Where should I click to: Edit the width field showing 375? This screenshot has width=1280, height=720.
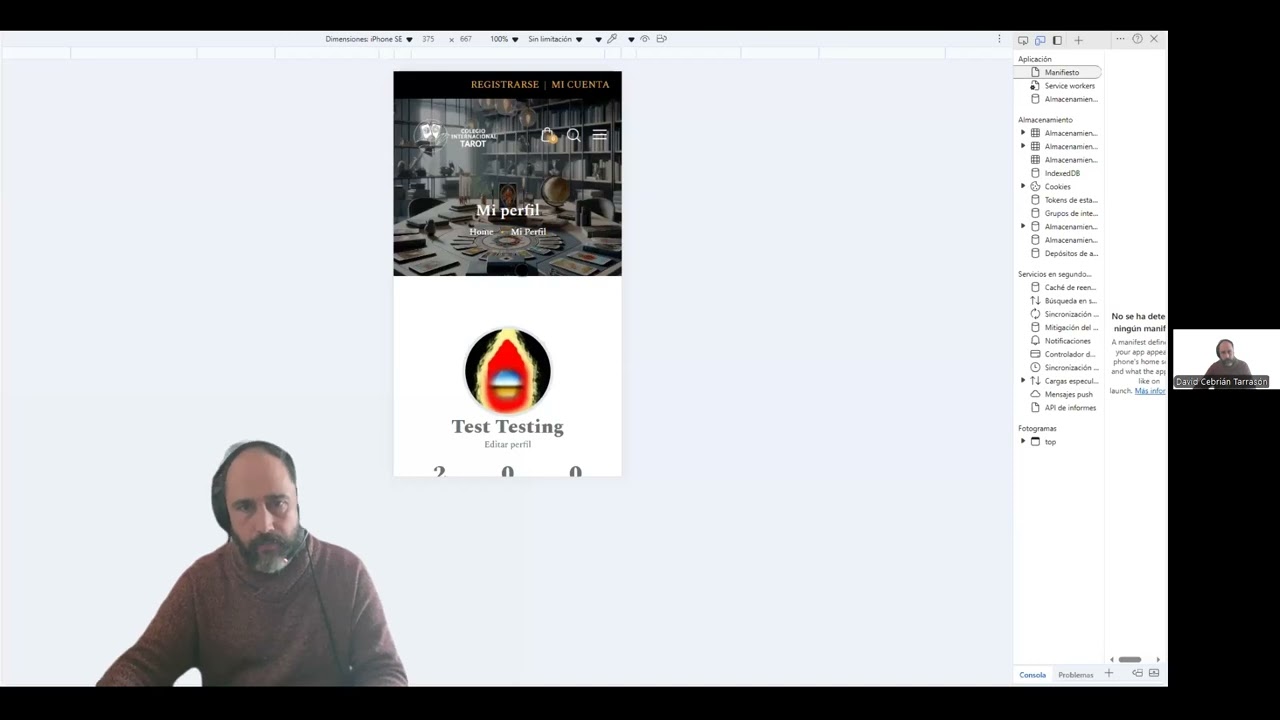pyautogui.click(x=428, y=39)
